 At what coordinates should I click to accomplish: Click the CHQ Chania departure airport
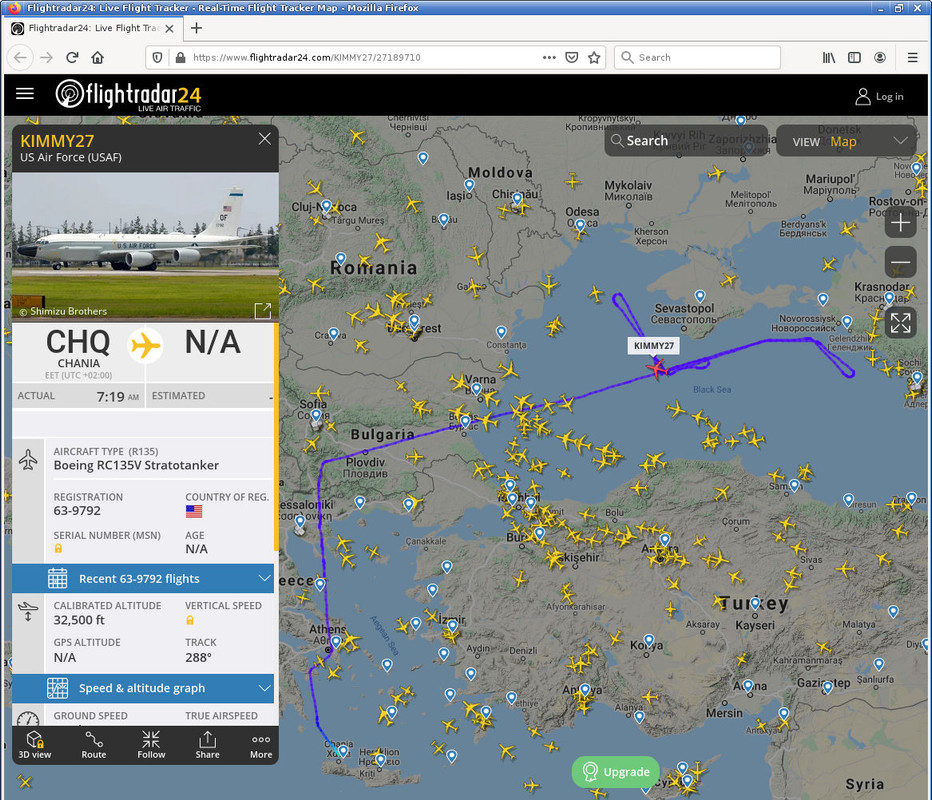78,351
